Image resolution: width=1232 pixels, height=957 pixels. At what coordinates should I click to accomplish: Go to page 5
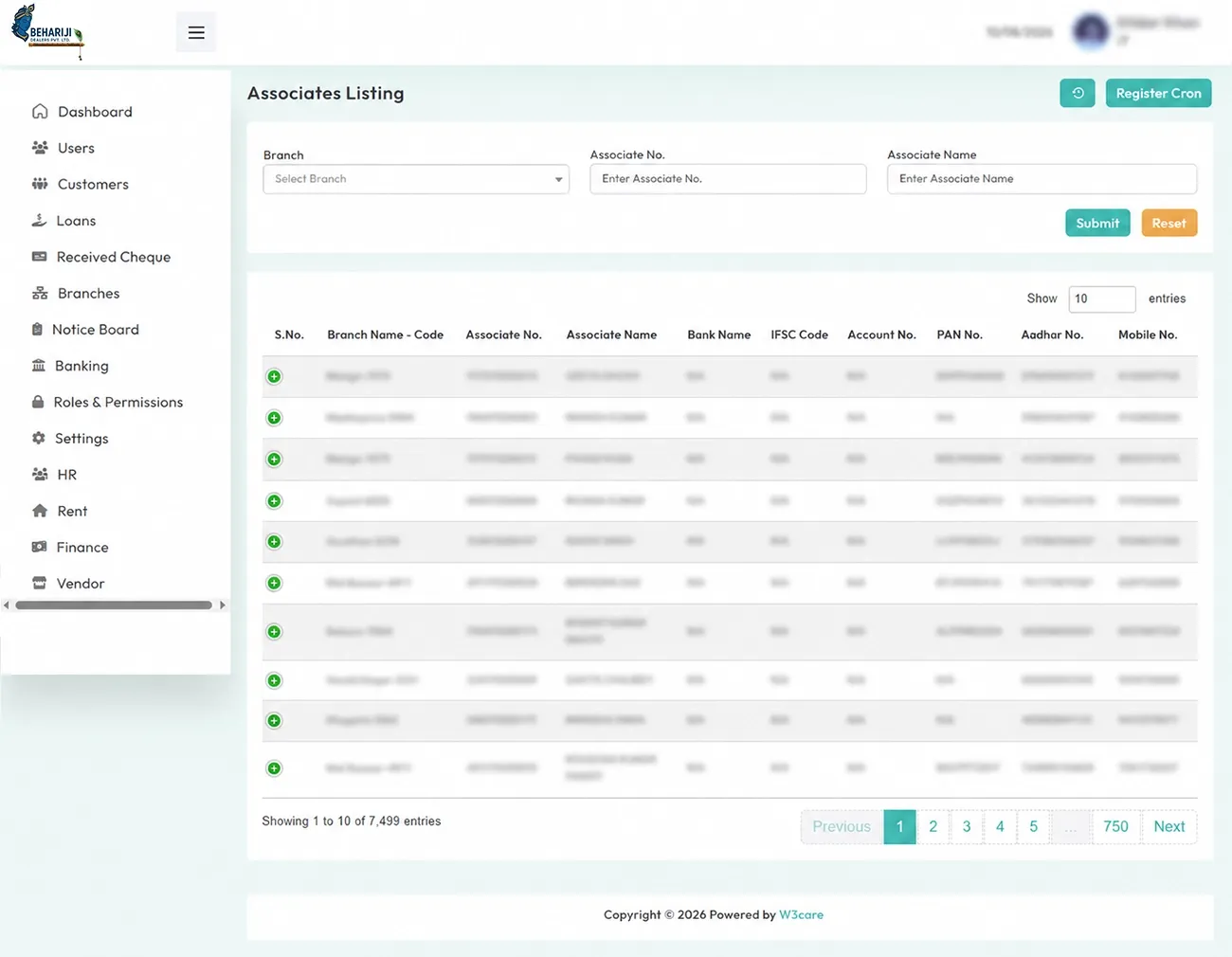click(1034, 826)
